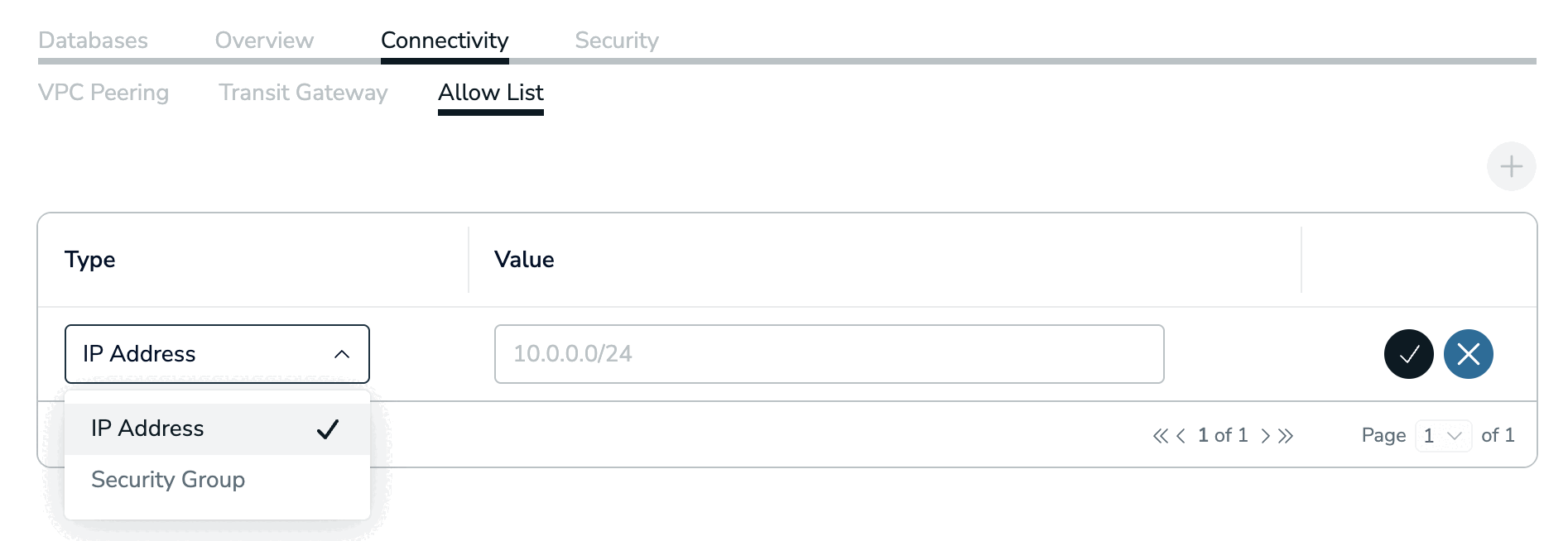The height and width of the screenshot is (541, 1568).
Task: Switch to the Databases tab
Action: [93, 41]
